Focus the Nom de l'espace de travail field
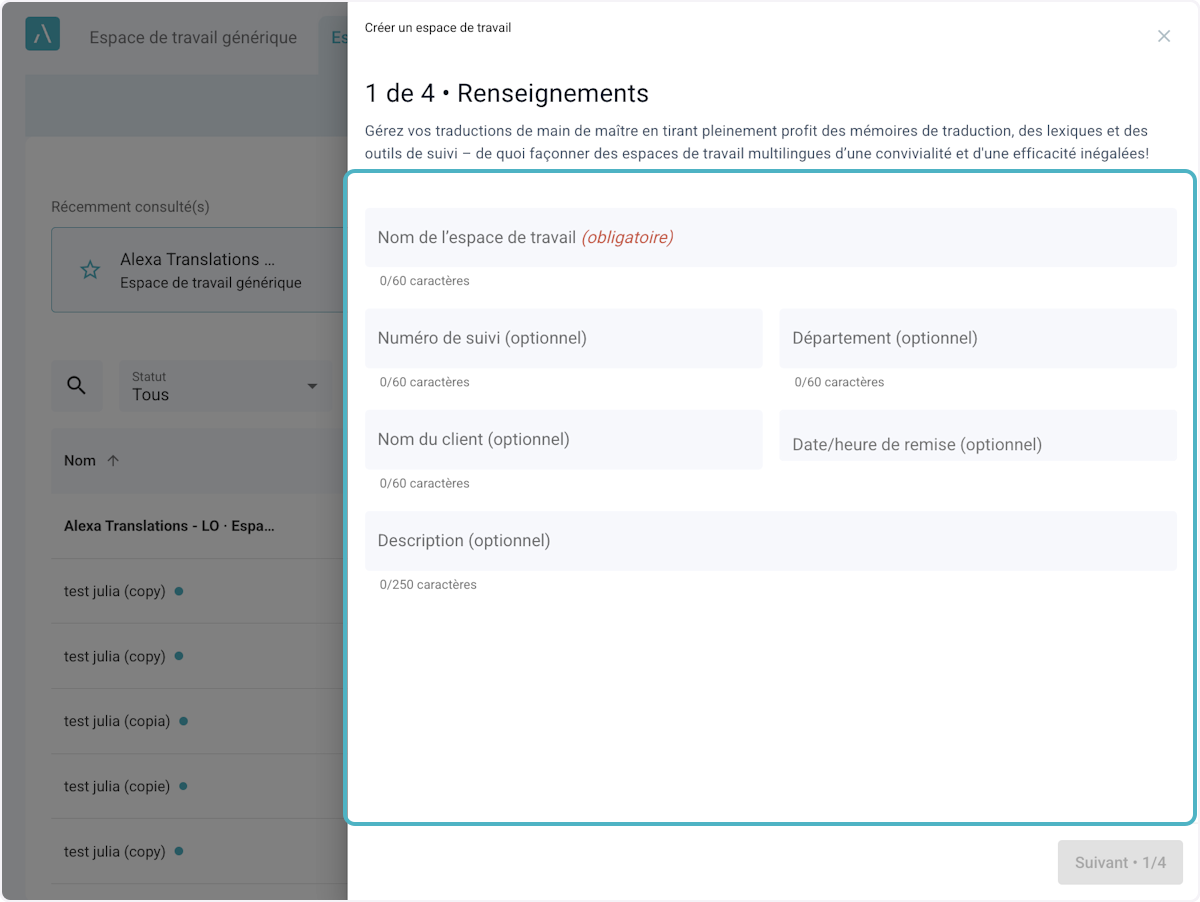The width and height of the screenshot is (1200, 902). tap(770, 238)
